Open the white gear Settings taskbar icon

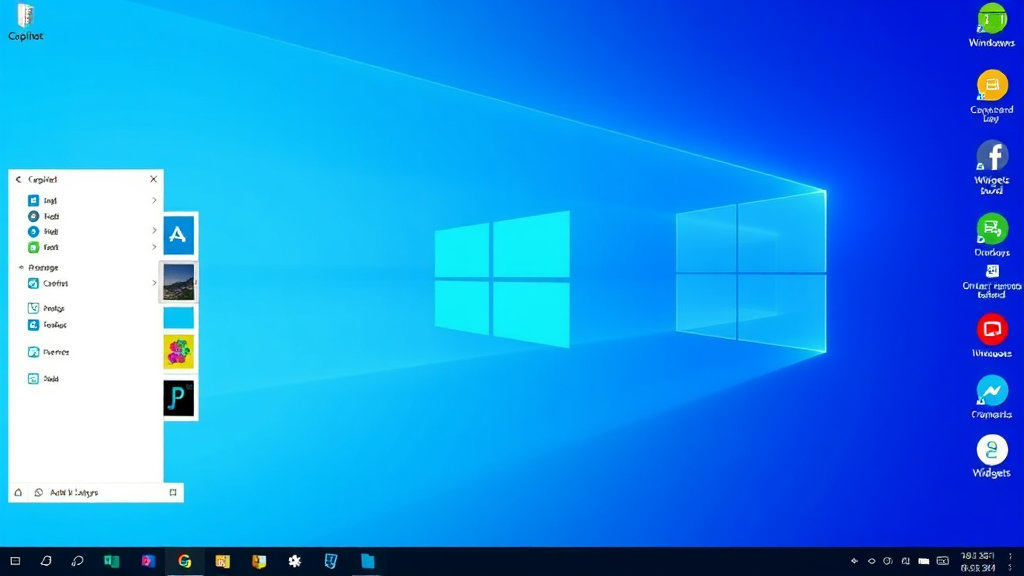pos(295,561)
